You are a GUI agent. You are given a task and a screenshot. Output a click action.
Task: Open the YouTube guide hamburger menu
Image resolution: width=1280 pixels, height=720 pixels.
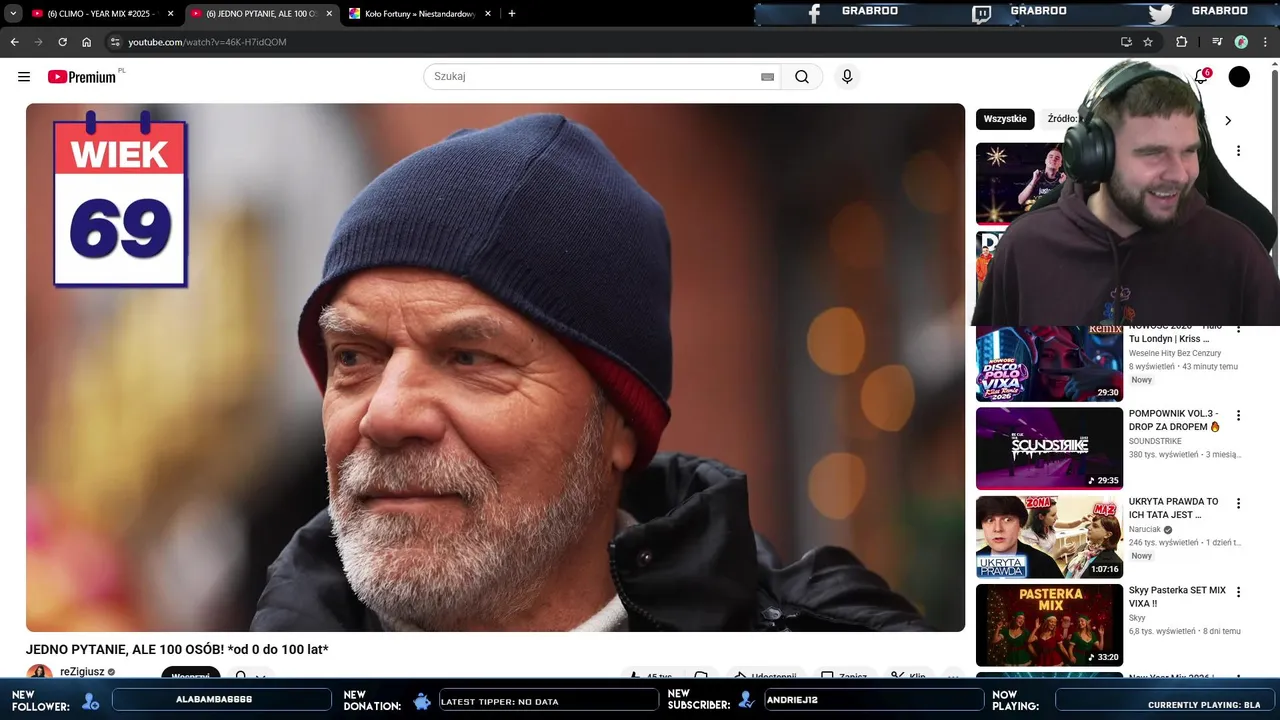(x=24, y=77)
